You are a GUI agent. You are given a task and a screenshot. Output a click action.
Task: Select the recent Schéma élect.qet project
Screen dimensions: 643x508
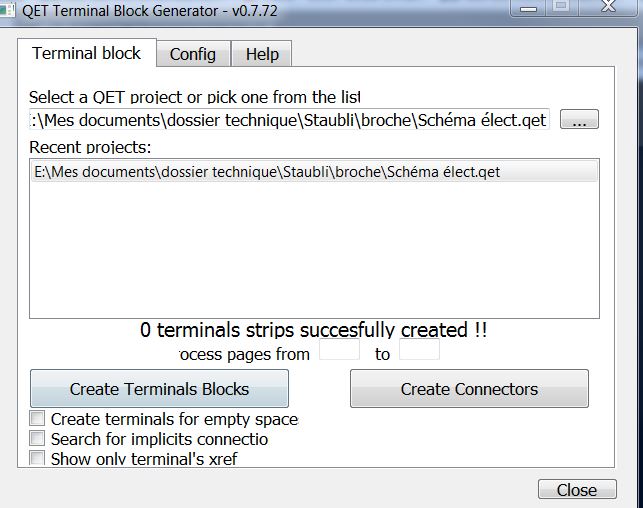click(x=266, y=172)
